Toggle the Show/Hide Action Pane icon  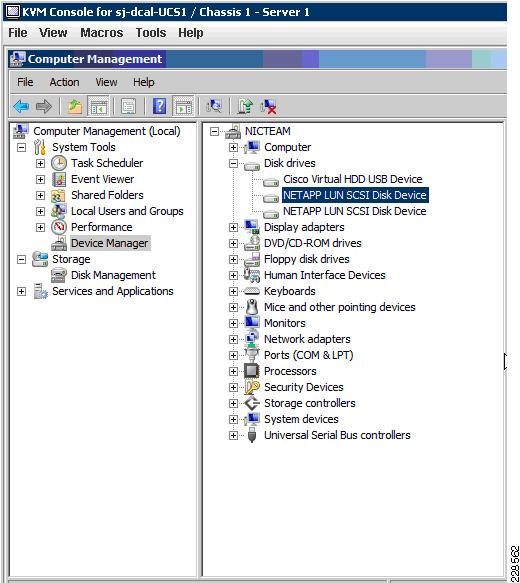[183, 106]
